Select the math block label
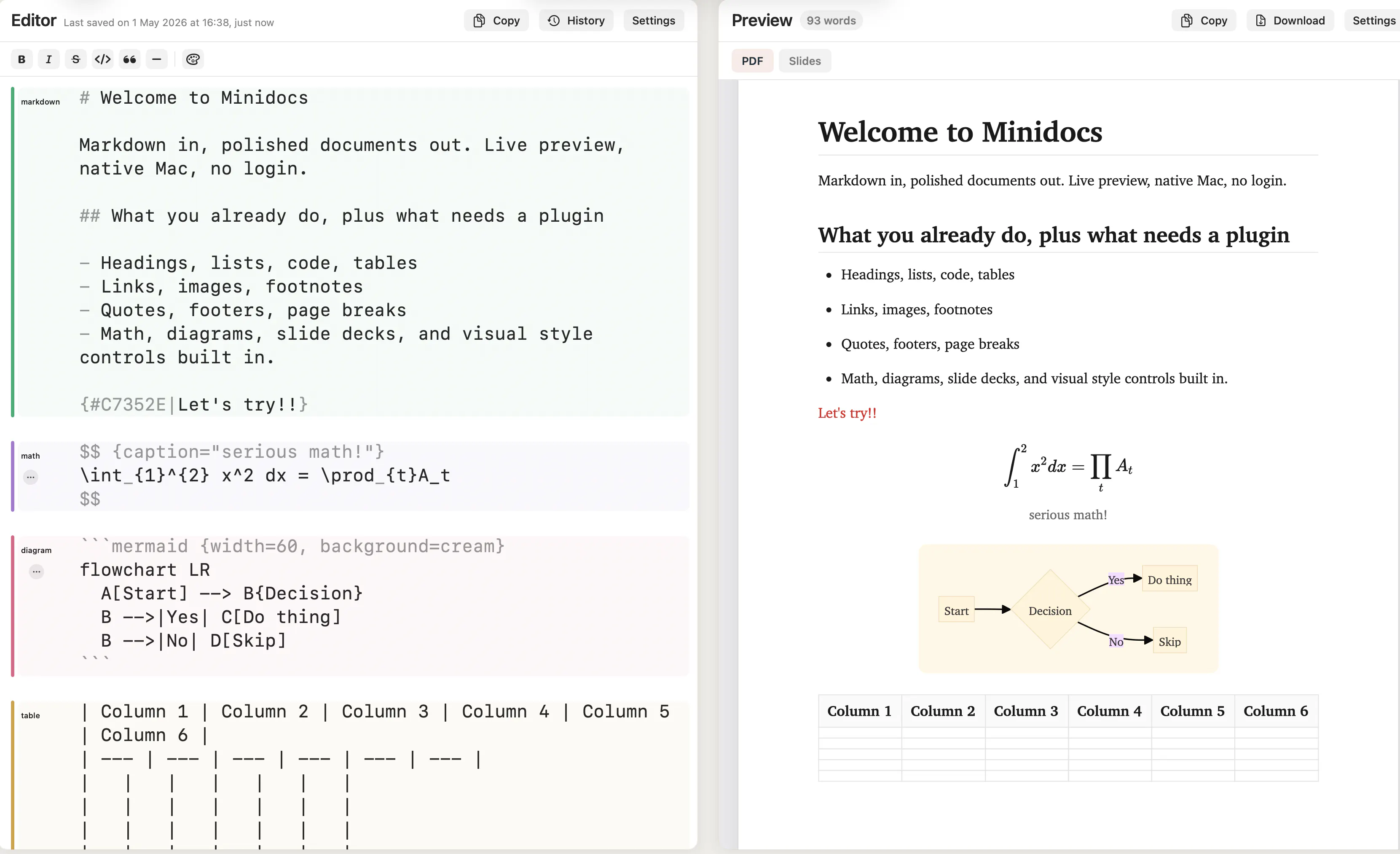 [x=31, y=456]
